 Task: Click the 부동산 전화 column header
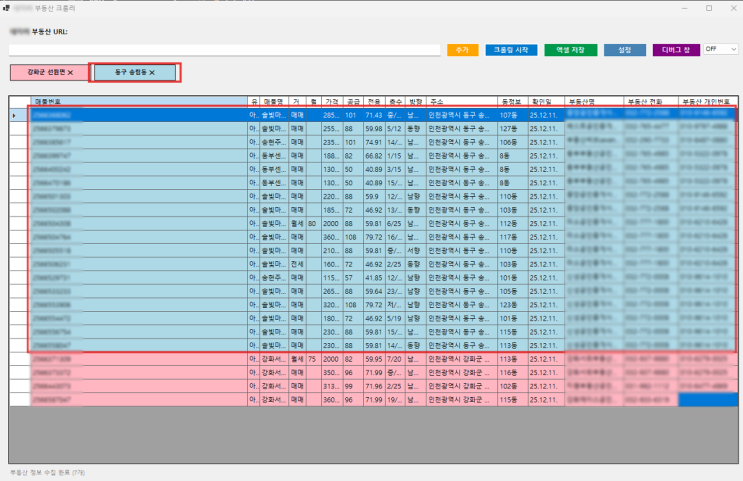[651, 101]
